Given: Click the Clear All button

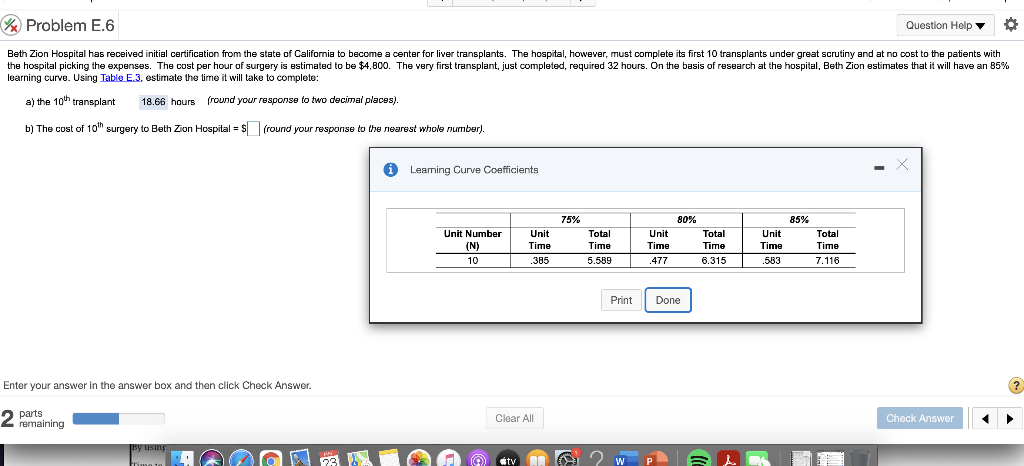Looking at the screenshot, I should (x=515, y=418).
